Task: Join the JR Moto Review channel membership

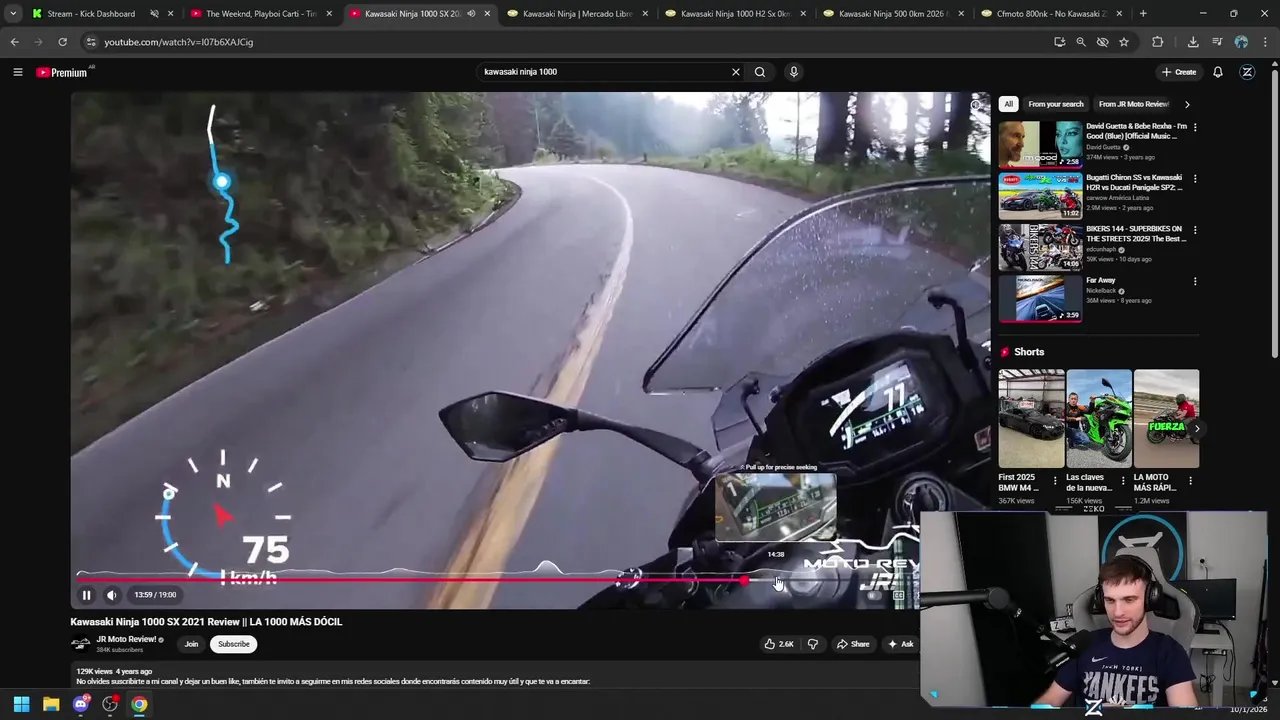Action: 191,644
